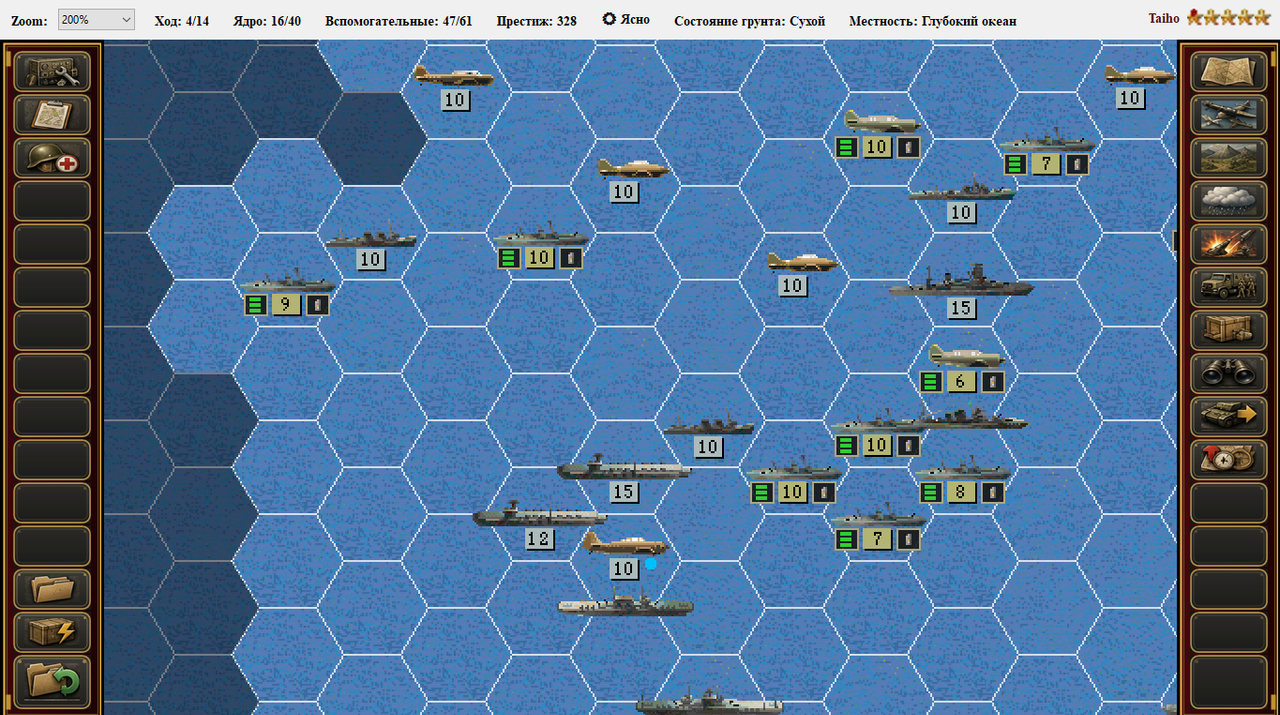Click the Состояние грунта: Сухой label
The image size is (1280, 715).
click(x=750, y=20)
